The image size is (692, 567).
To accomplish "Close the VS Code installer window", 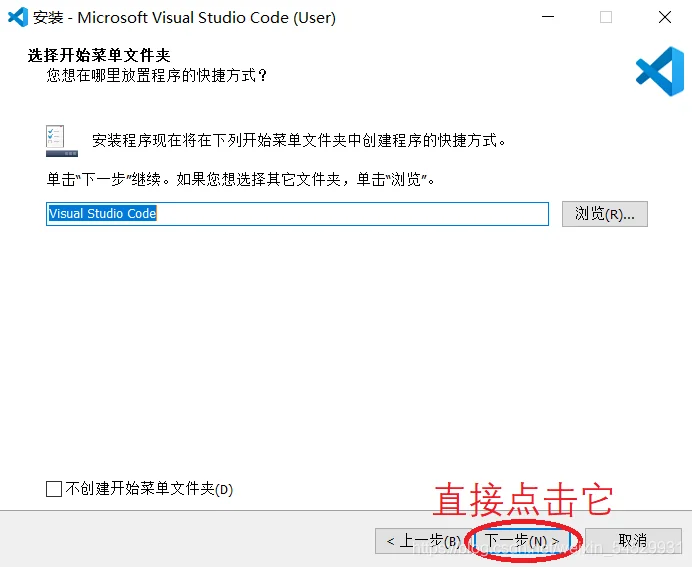I will 665,17.
